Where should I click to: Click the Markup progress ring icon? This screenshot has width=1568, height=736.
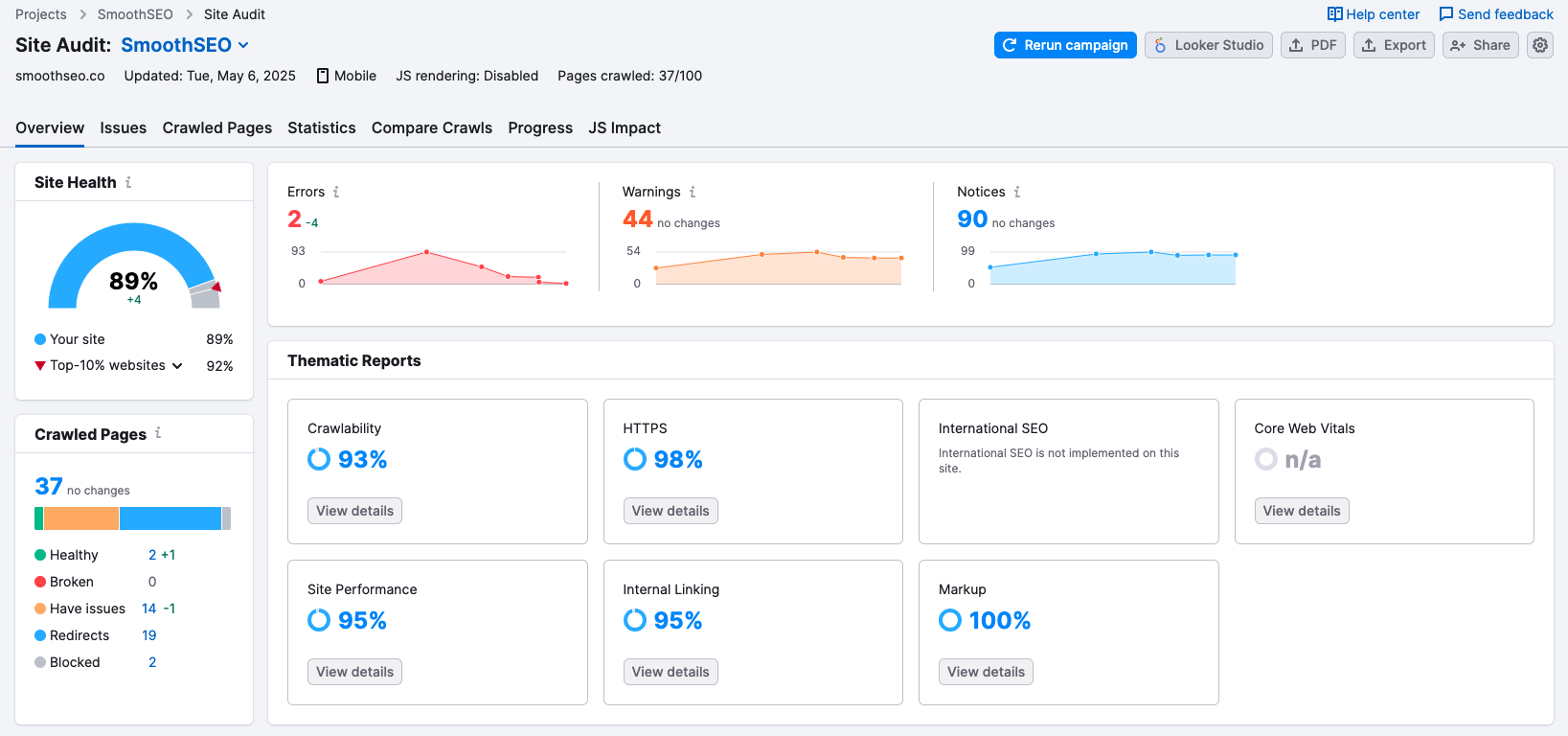coord(950,620)
